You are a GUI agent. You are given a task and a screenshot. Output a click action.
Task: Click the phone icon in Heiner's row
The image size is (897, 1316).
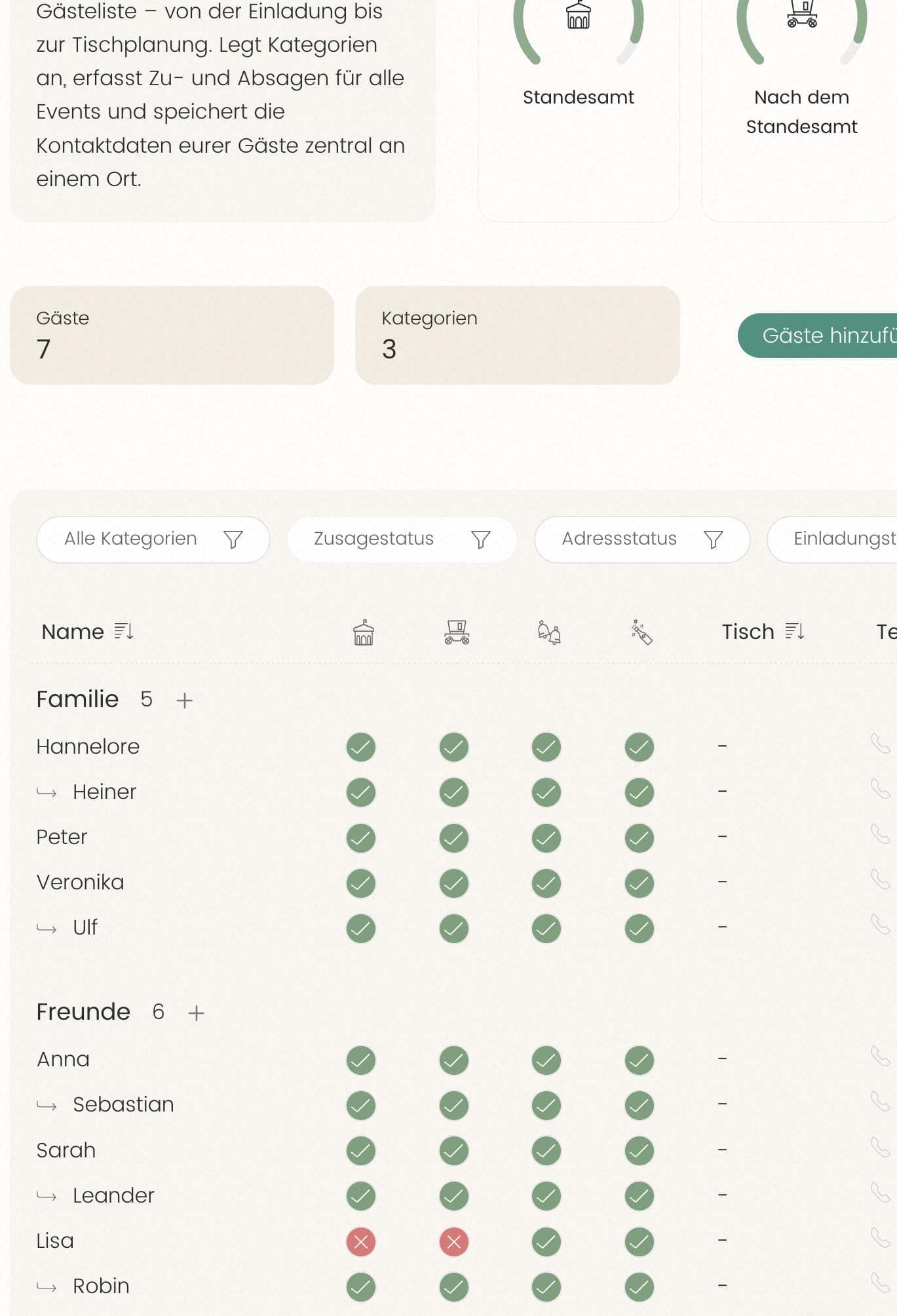click(880, 789)
